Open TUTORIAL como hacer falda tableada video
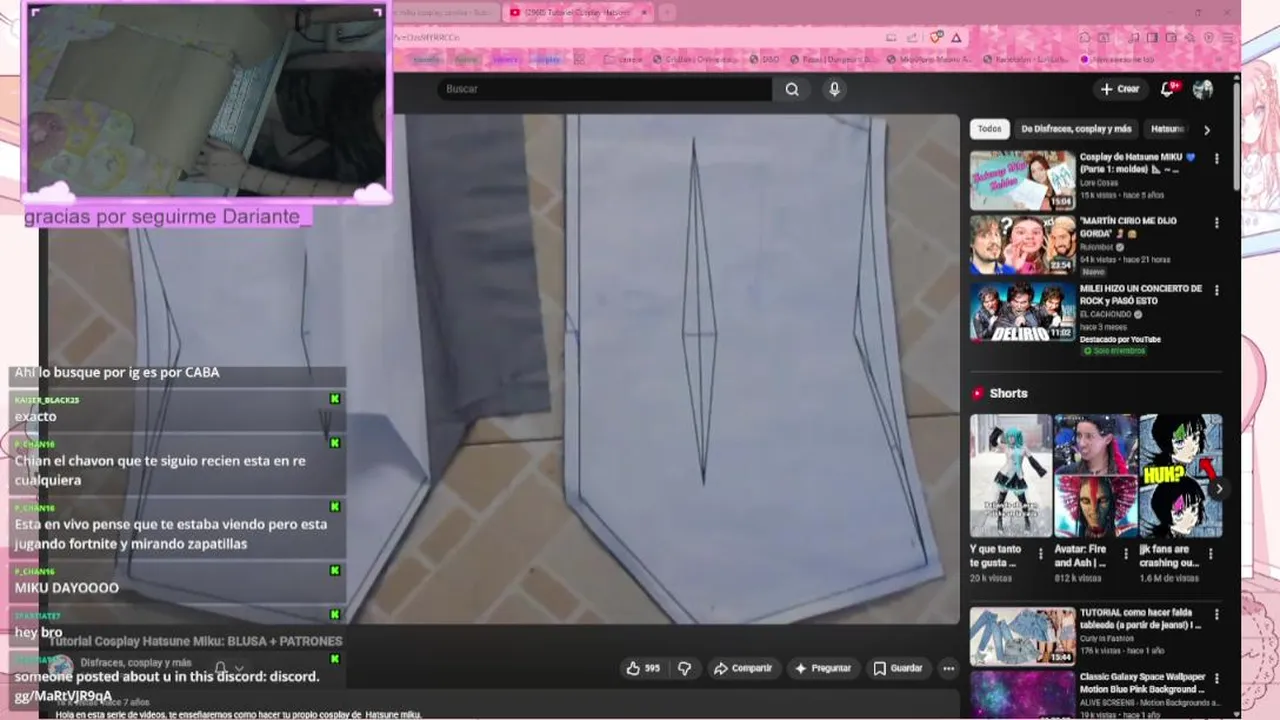The width and height of the screenshot is (1280, 720). tap(1022, 636)
